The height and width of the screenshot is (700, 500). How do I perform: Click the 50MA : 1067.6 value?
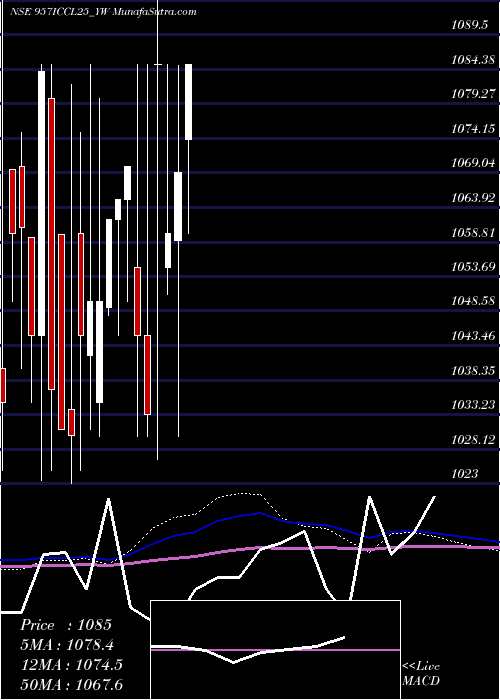(x=71, y=685)
